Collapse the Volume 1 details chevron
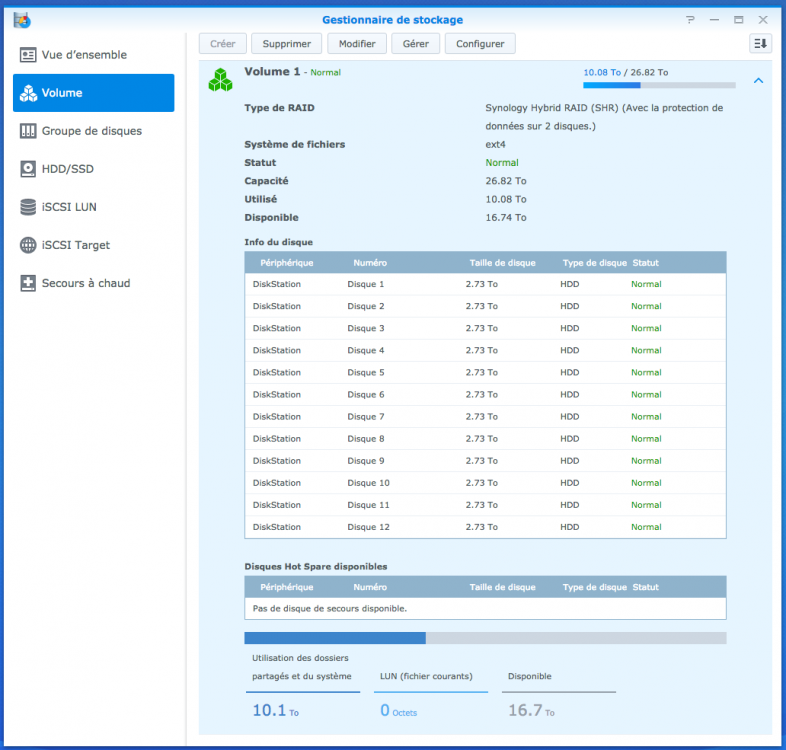The width and height of the screenshot is (786, 750). [x=758, y=81]
